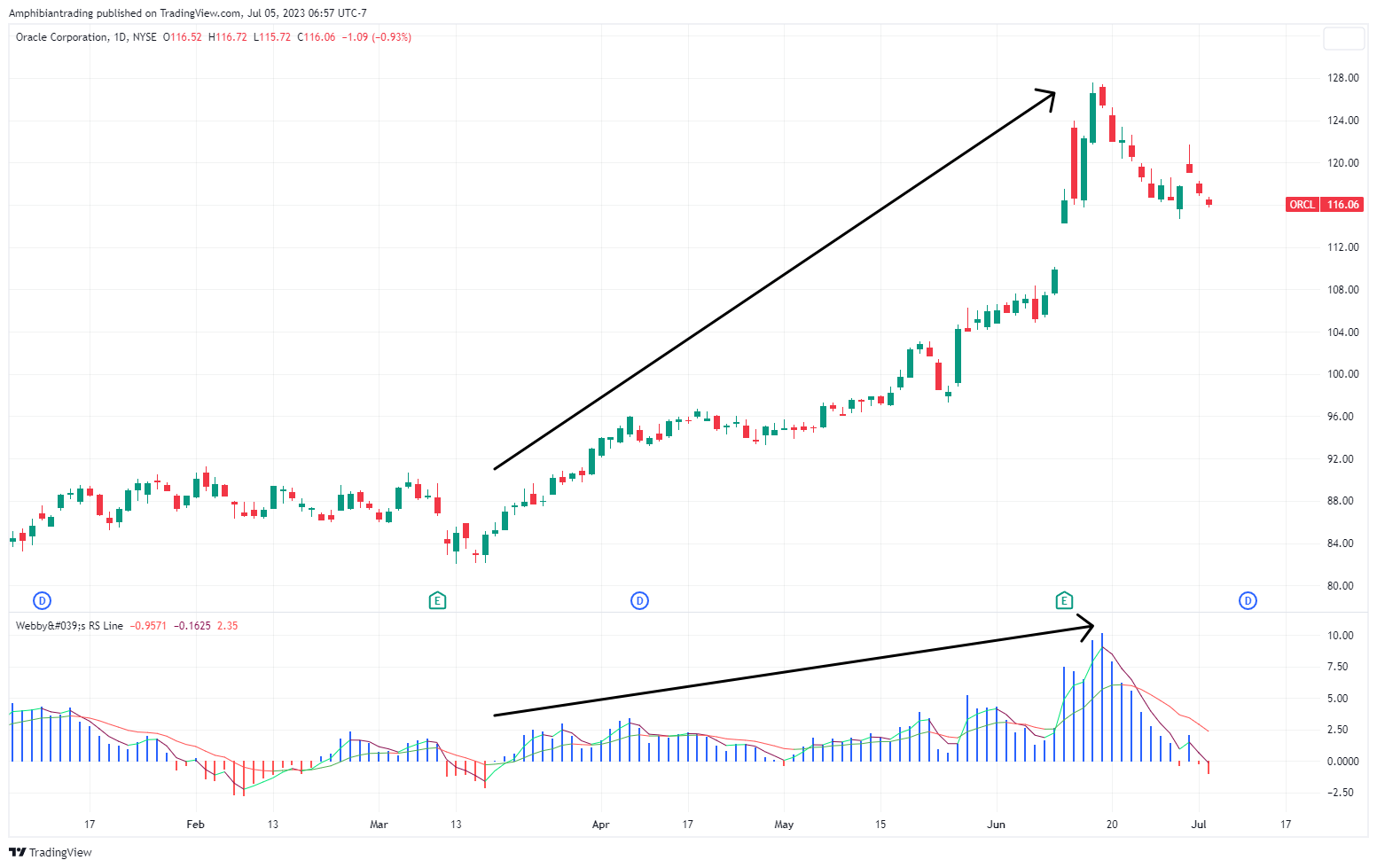Image resolution: width=1377 pixels, height=868 pixels.
Task: Click the 112.00 price axis label
Action: (1342, 247)
